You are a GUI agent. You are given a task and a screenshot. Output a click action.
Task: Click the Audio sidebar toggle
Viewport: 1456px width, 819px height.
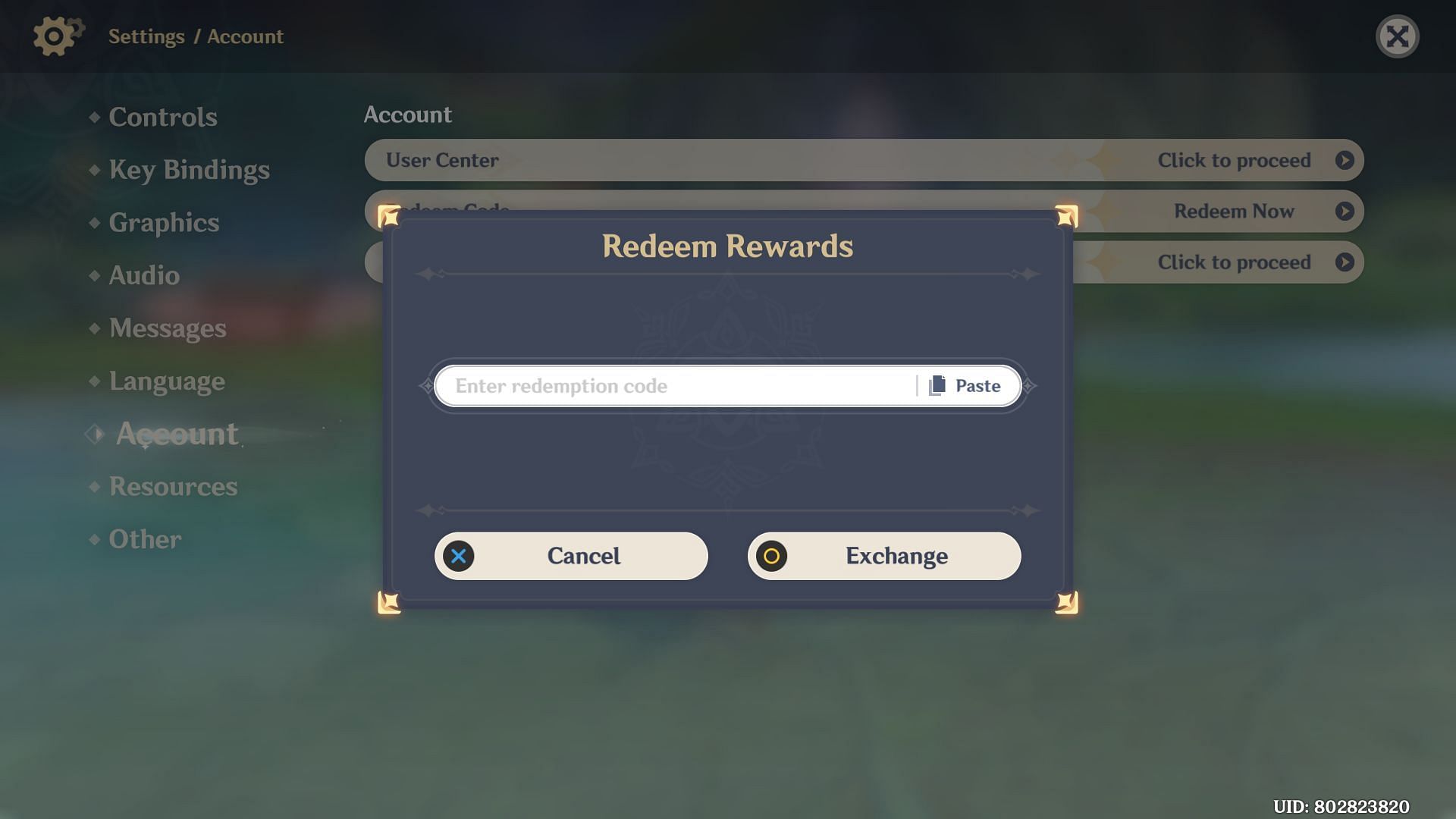(x=144, y=276)
